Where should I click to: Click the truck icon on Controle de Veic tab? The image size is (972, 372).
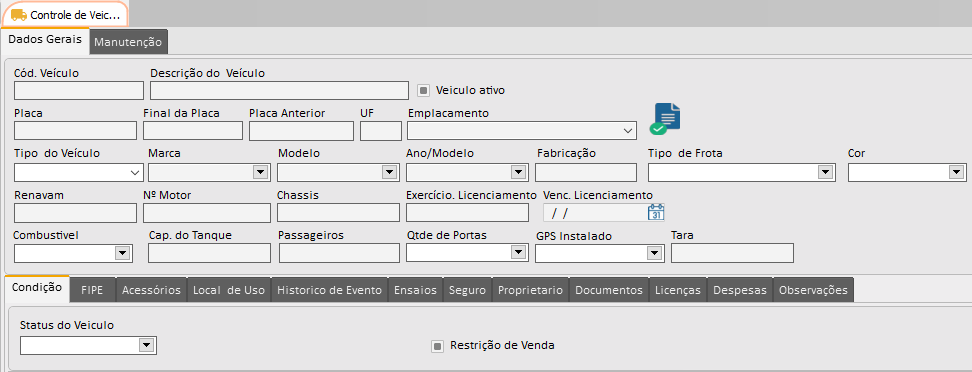click(x=19, y=14)
